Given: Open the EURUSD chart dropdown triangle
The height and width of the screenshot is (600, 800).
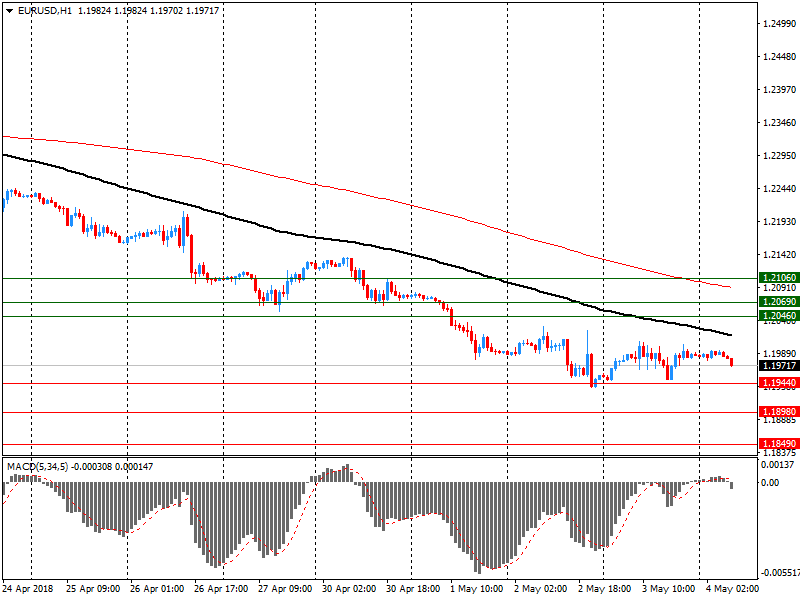Looking at the screenshot, I should (10, 11).
